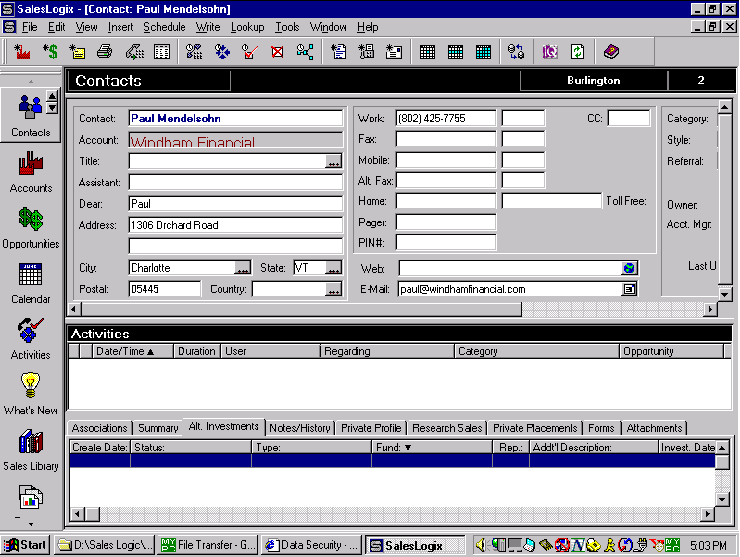Open the Accounts view in sidebar
The height and width of the screenshot is (557, 740).
click(31, 172)
